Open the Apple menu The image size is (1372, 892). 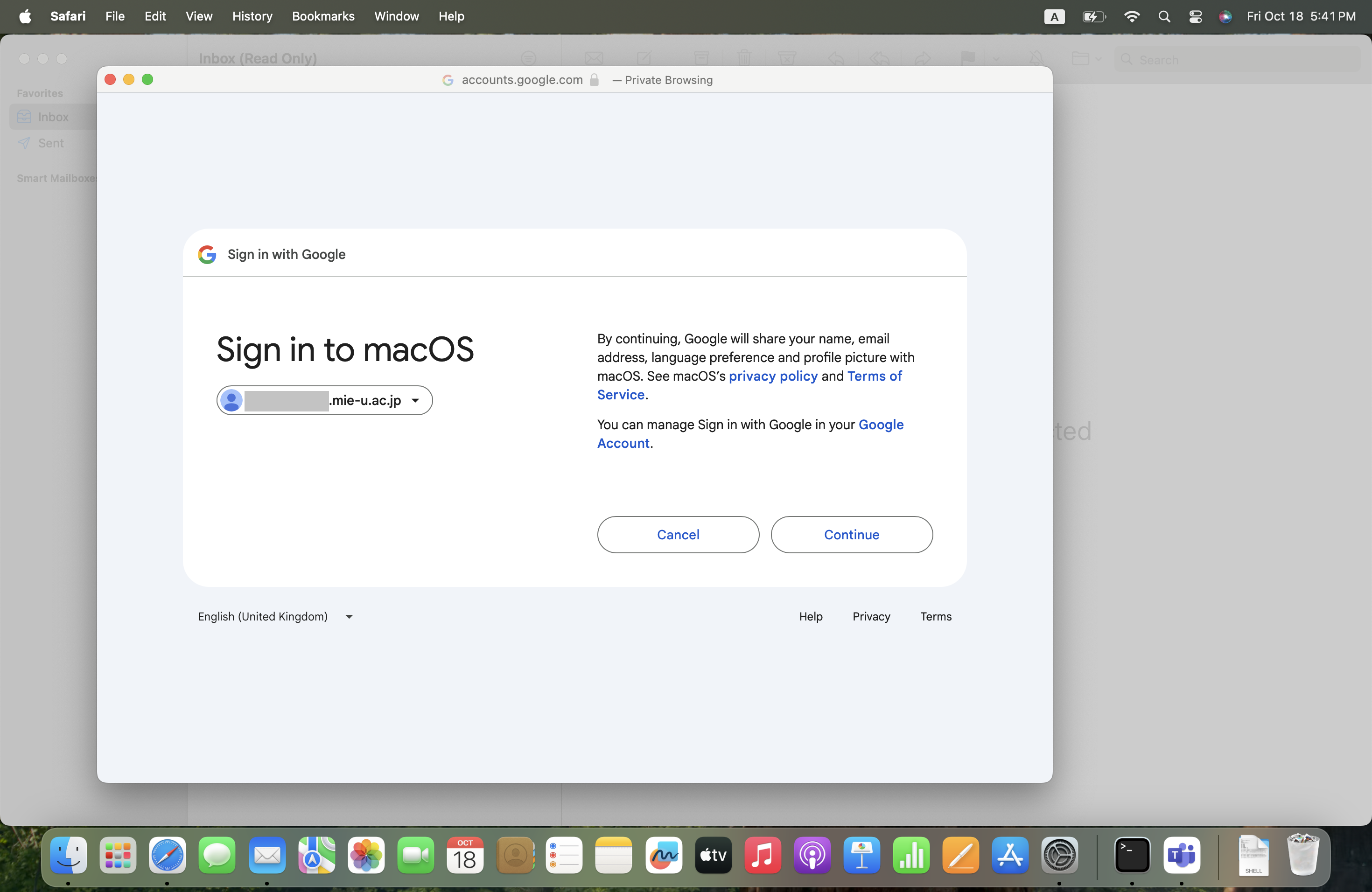pos(25,16)
